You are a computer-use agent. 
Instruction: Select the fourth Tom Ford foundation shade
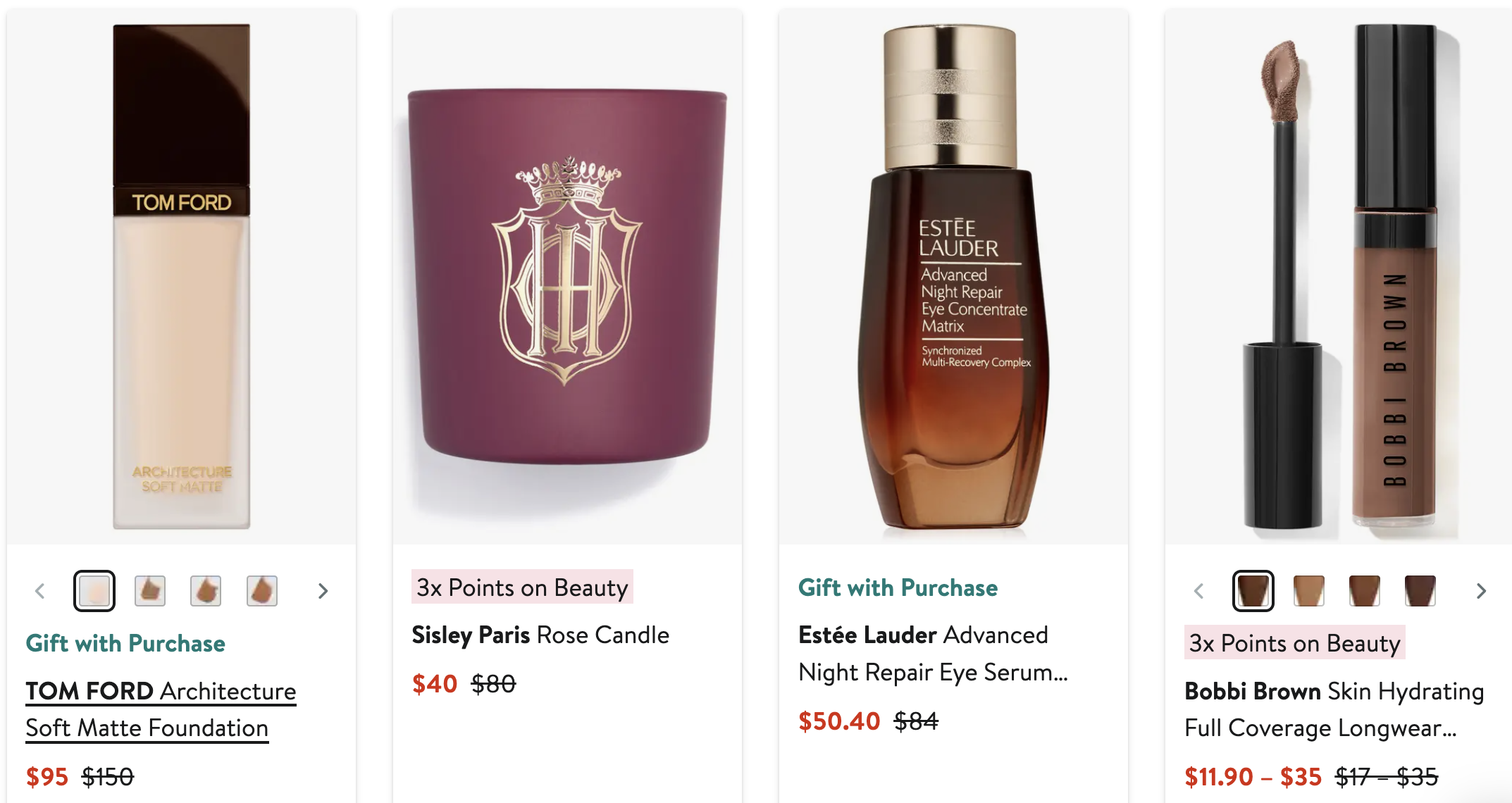pos(262,591)
